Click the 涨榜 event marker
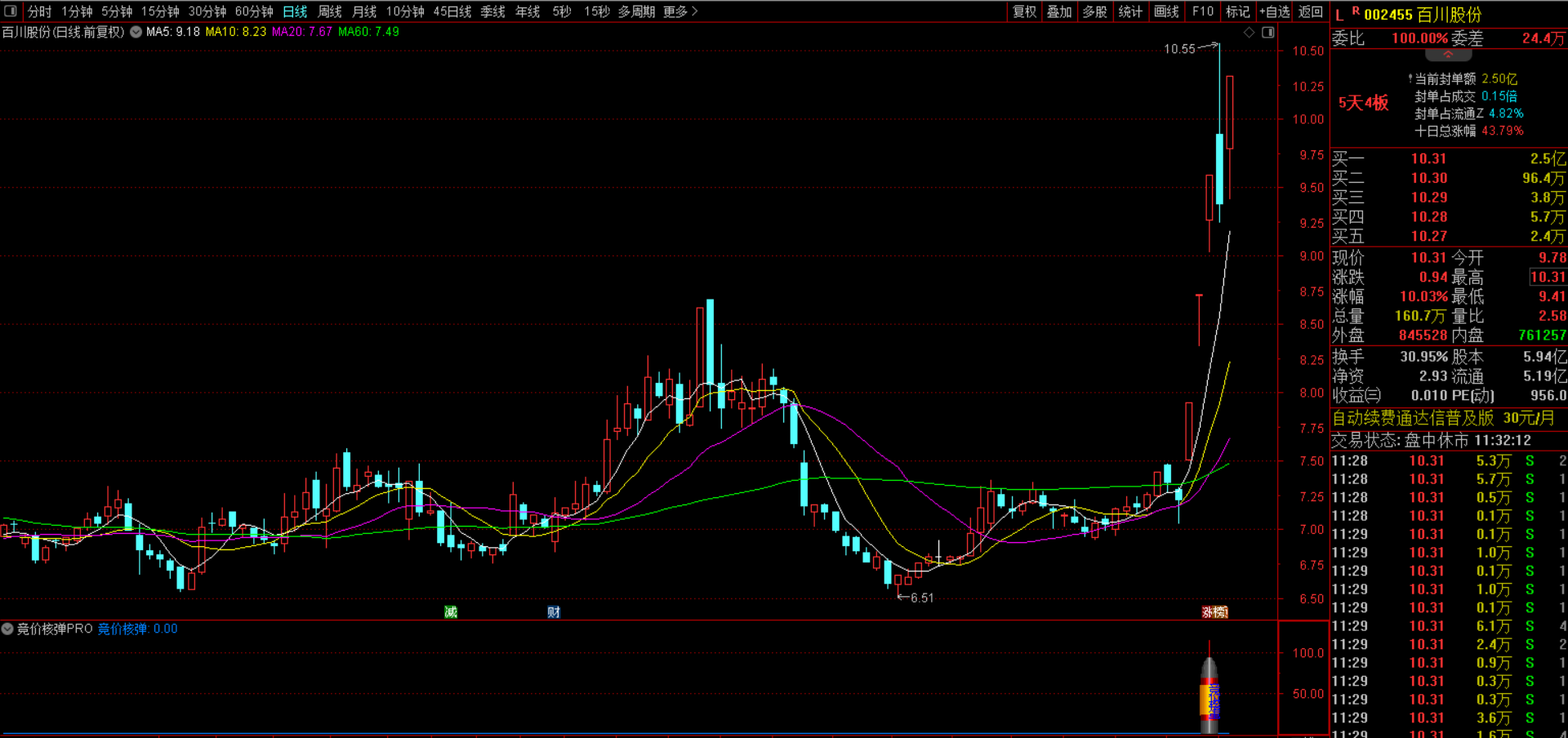Screen dimensions: 1568x738 coord(1214,612)
